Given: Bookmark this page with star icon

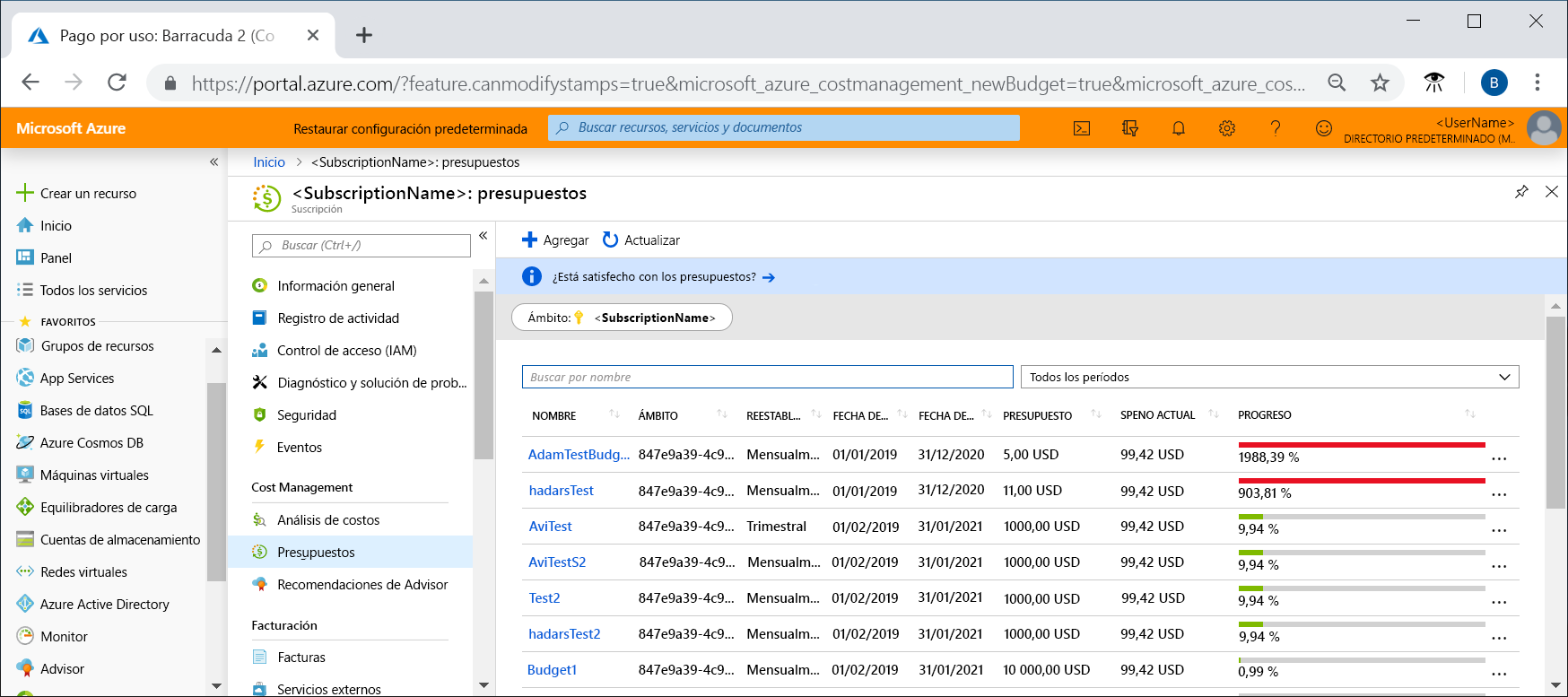Looking at the screenshot, I should click(1380, 83).
